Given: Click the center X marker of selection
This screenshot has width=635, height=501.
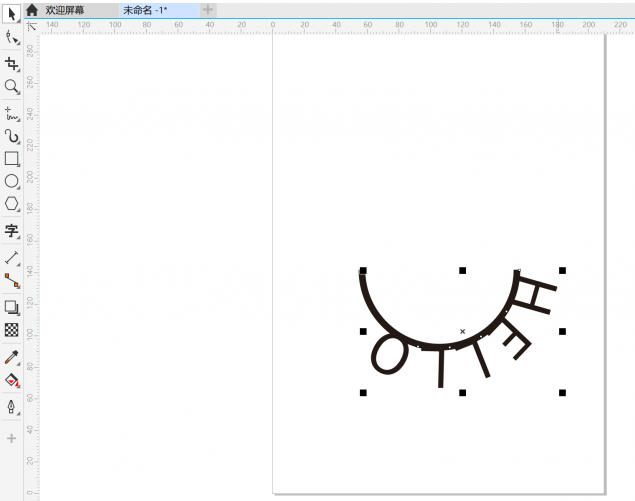Looking at the screenshot, I should point(462,331).
